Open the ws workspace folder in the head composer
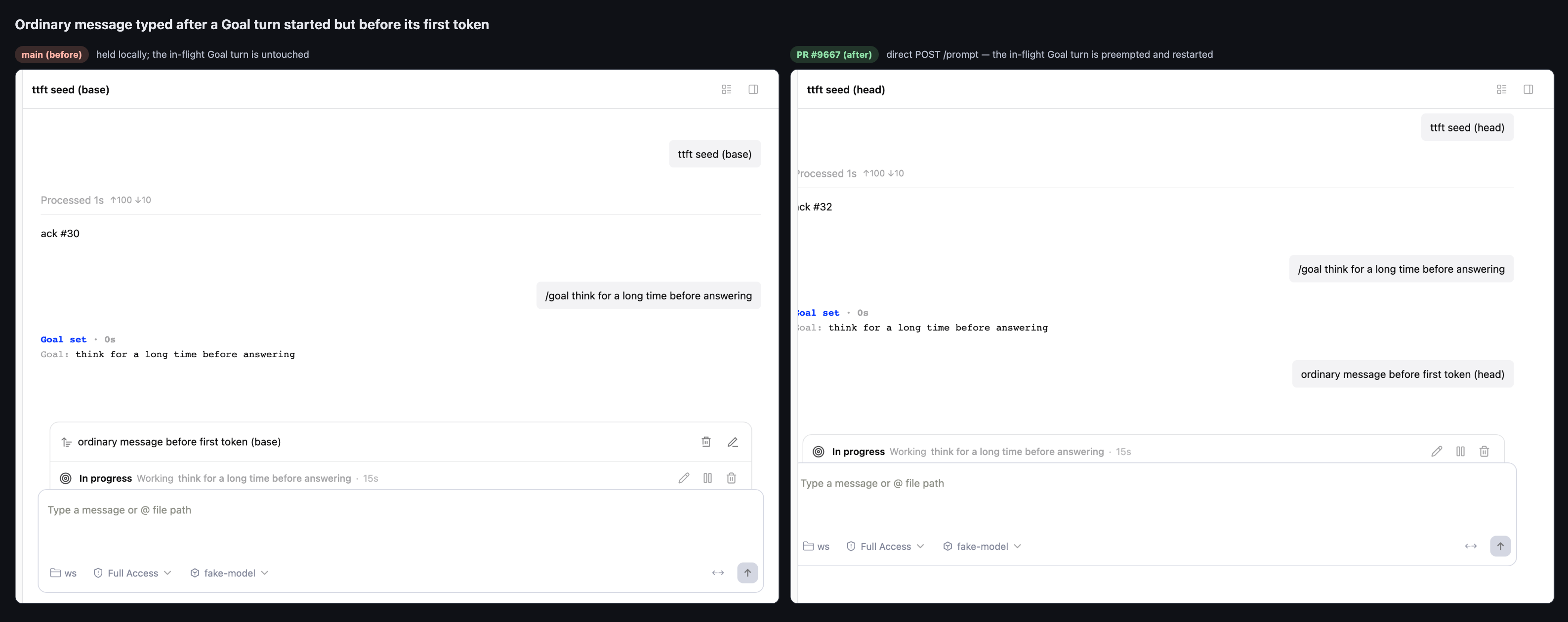 816,546
